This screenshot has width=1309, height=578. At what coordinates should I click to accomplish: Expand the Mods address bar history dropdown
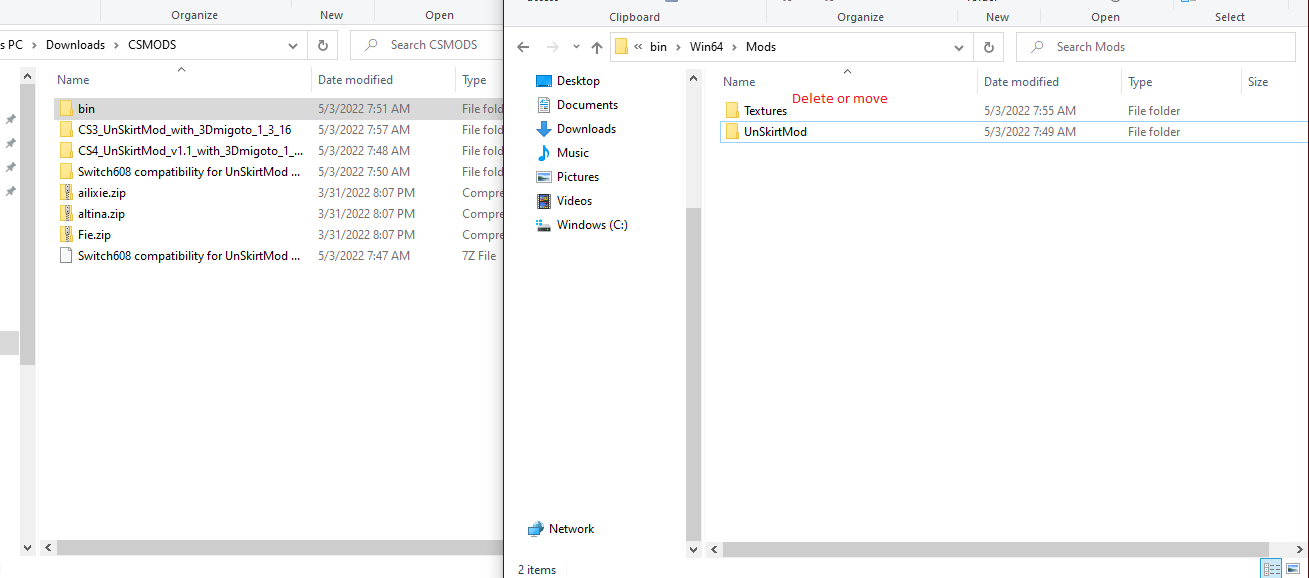(x=960, y=47)
